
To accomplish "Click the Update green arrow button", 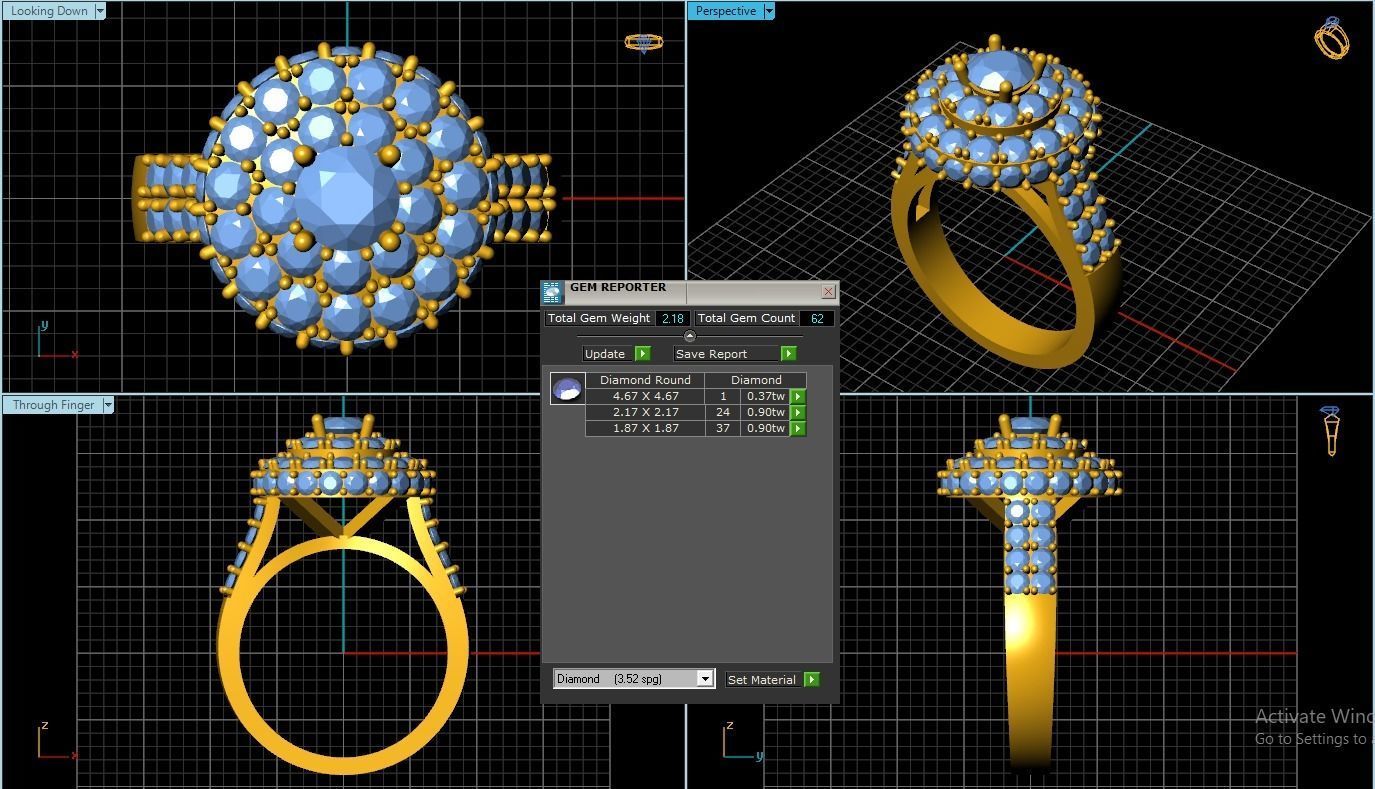I will (x=643, y=354).
